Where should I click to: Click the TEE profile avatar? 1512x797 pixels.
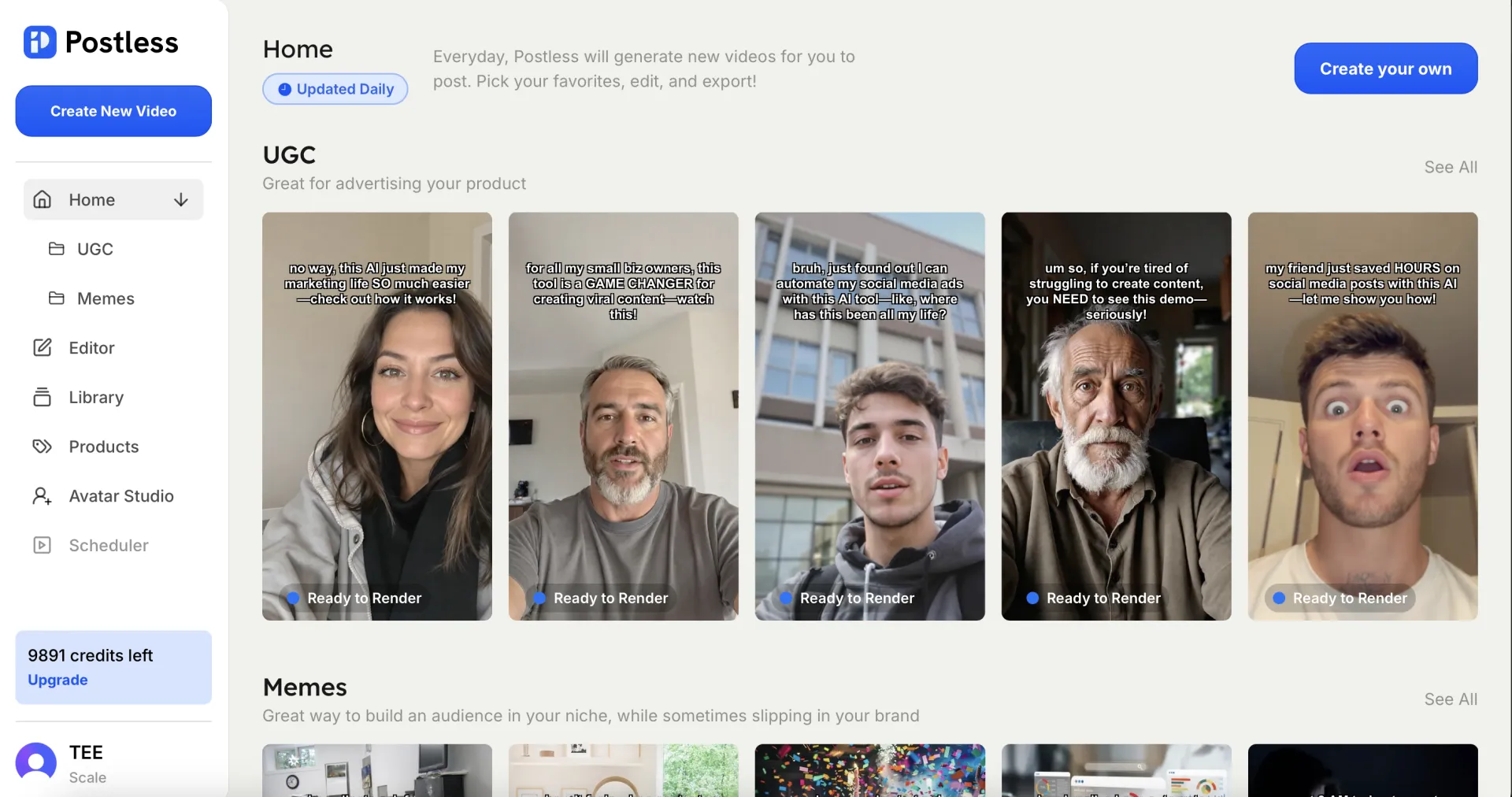36,762
